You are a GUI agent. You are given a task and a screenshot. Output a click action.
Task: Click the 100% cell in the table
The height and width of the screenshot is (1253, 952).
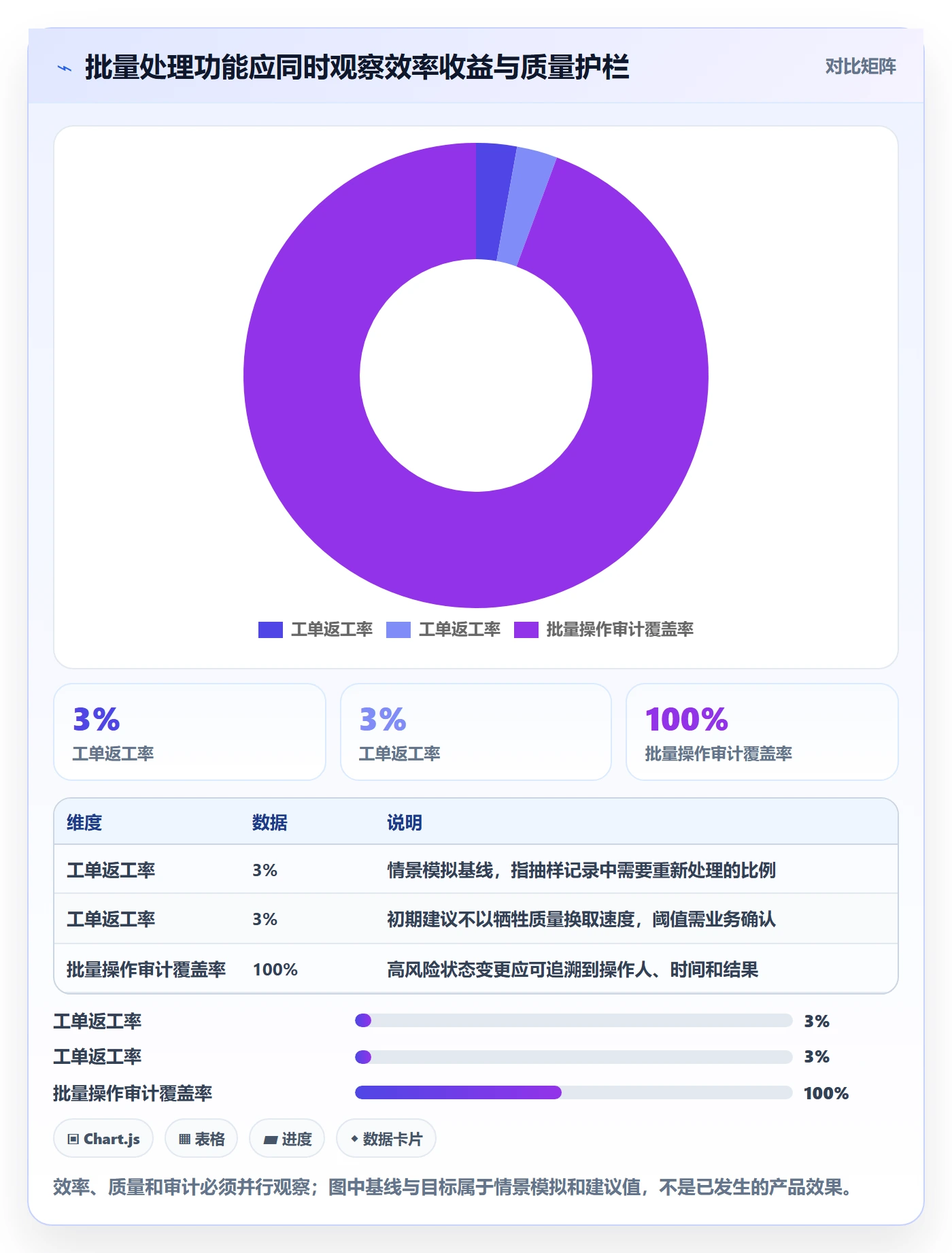click(x=275, y=969)
